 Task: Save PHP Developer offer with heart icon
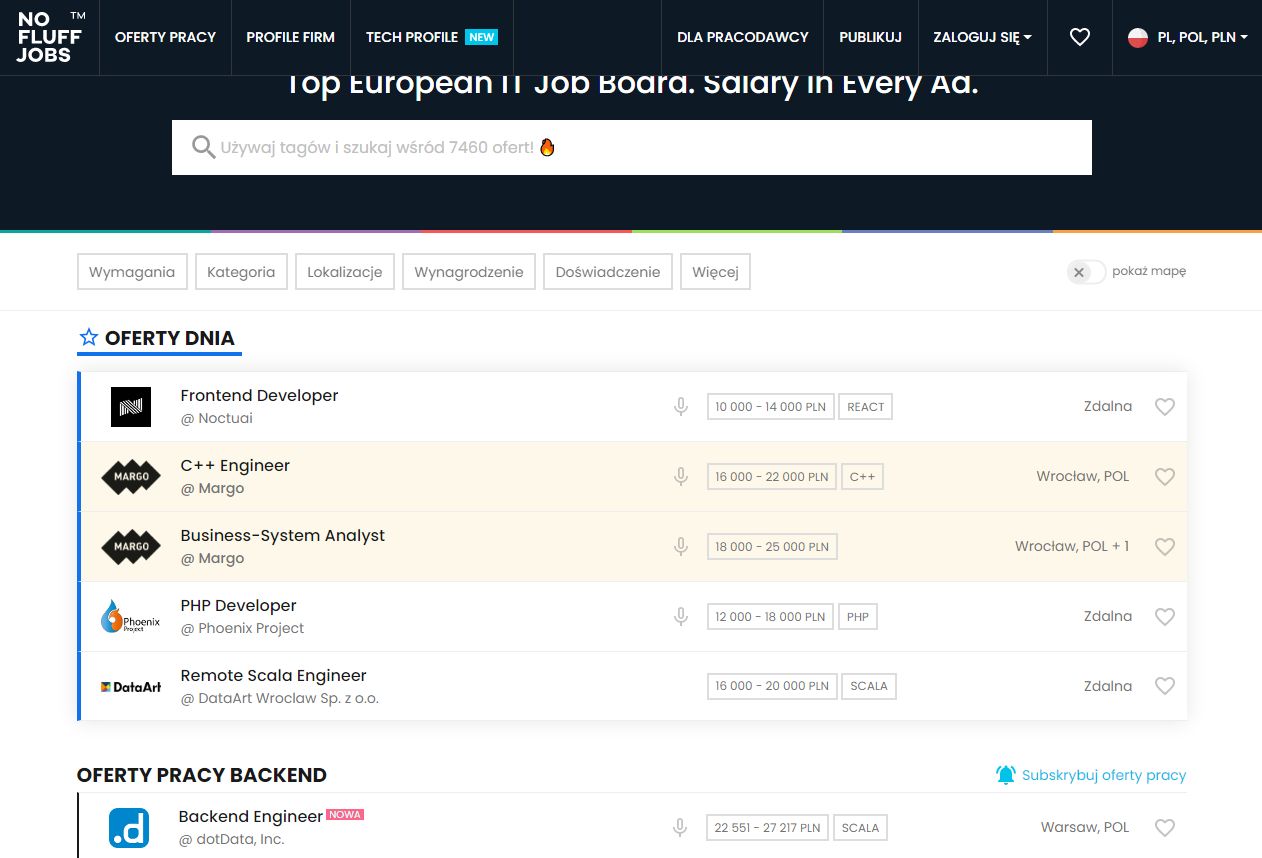click(x=1164, y=617)
